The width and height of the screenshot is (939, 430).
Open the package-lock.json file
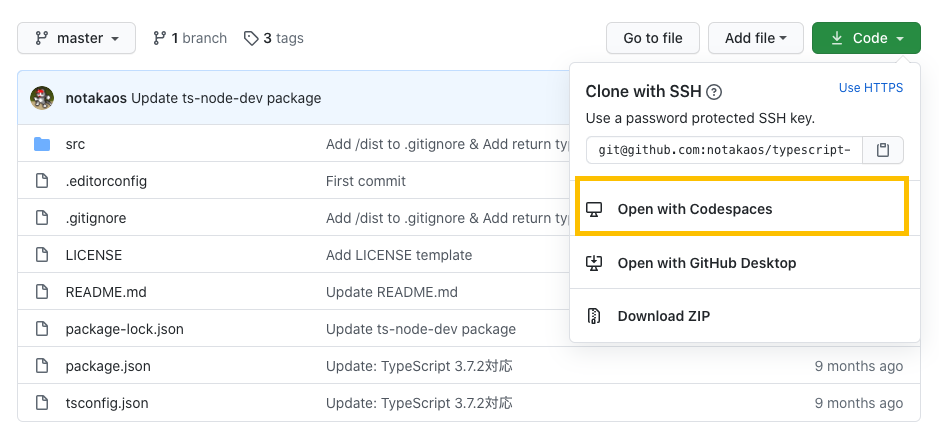tap(125, 329)
